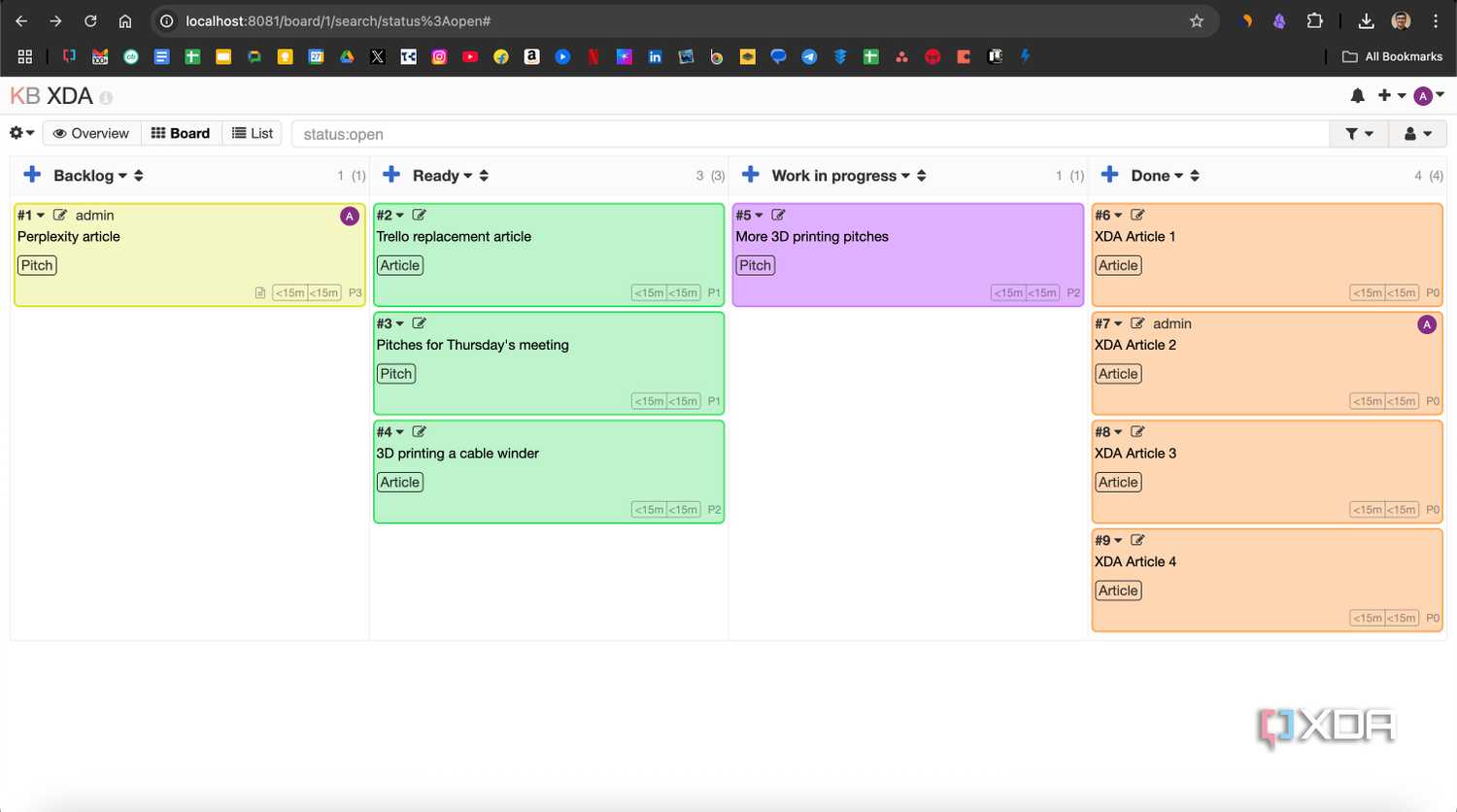Image resolution: width=1457 pixels, height=812 pixels.
Task: Open the user filter dropdown
Action: coord(1417,134)
